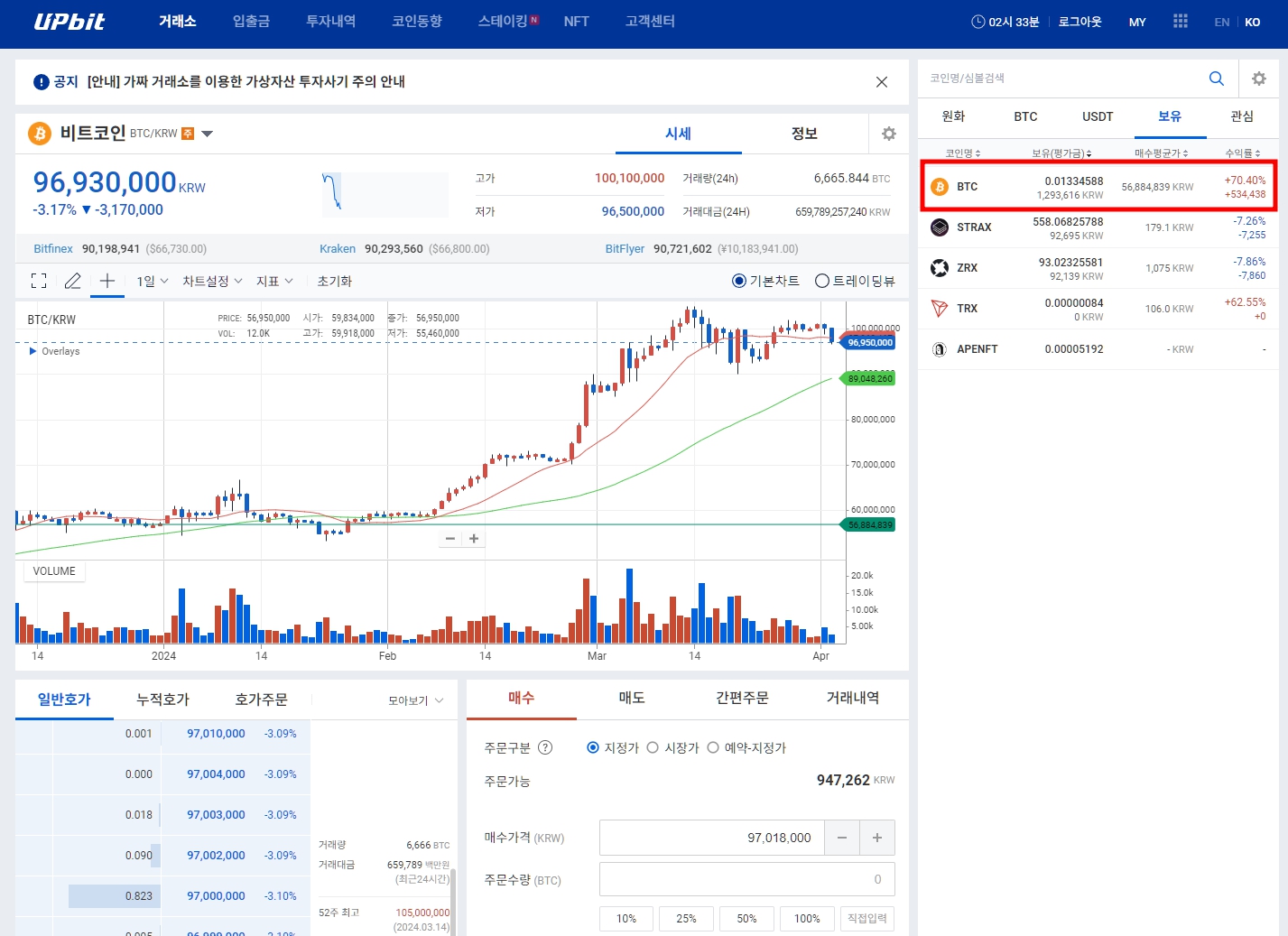Decrease buy price with minus stepper

842,838
